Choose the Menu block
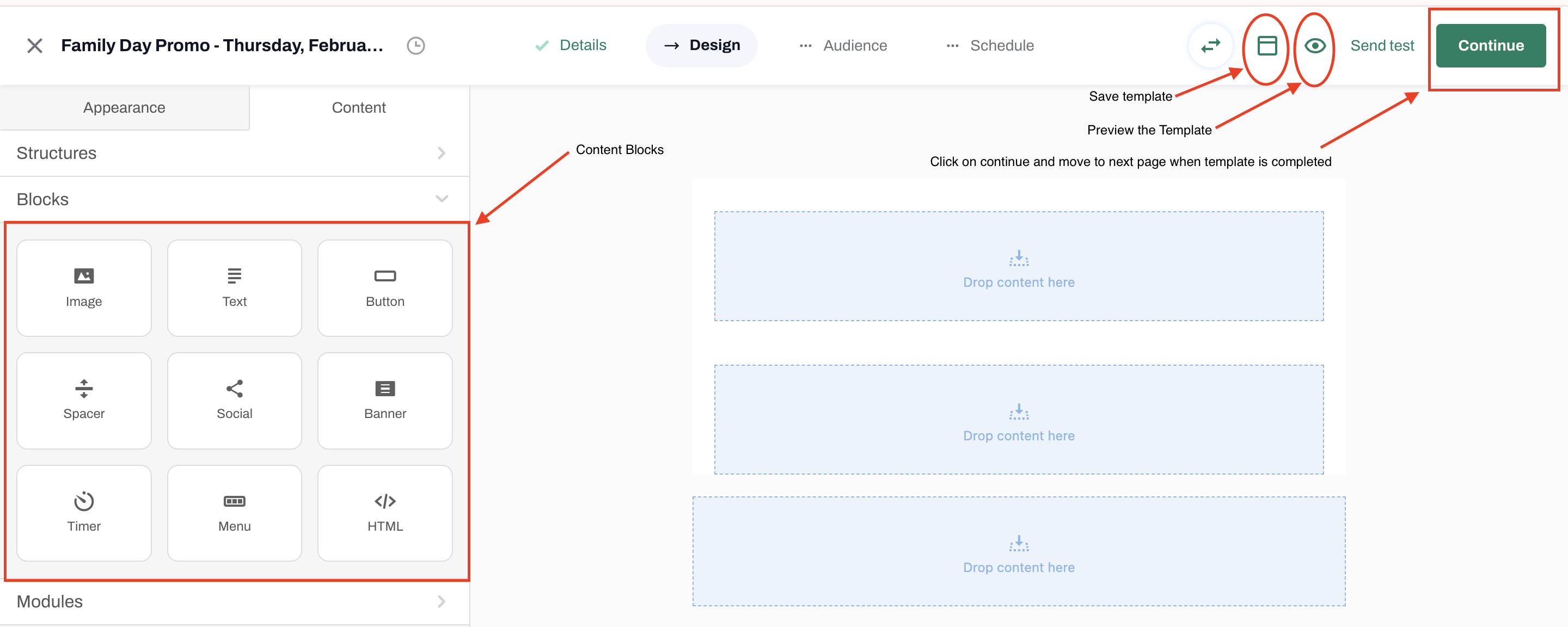 (234, 513)
